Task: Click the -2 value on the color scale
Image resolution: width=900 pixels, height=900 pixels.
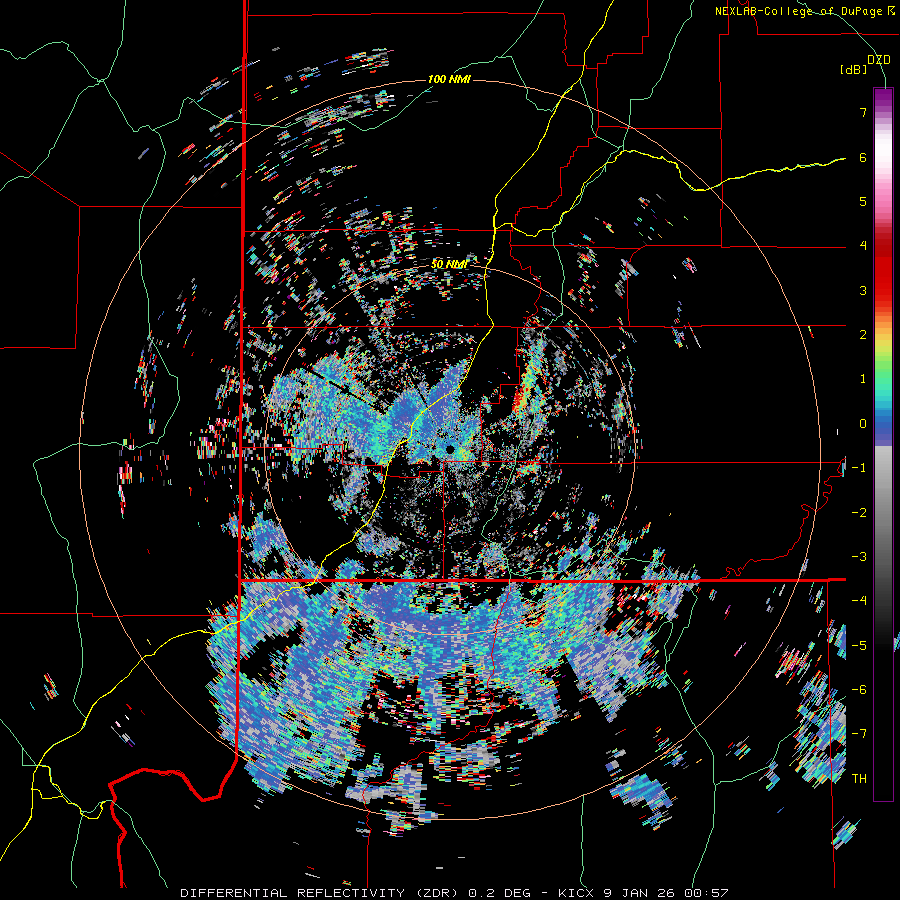Action: (x=859, y=512)
